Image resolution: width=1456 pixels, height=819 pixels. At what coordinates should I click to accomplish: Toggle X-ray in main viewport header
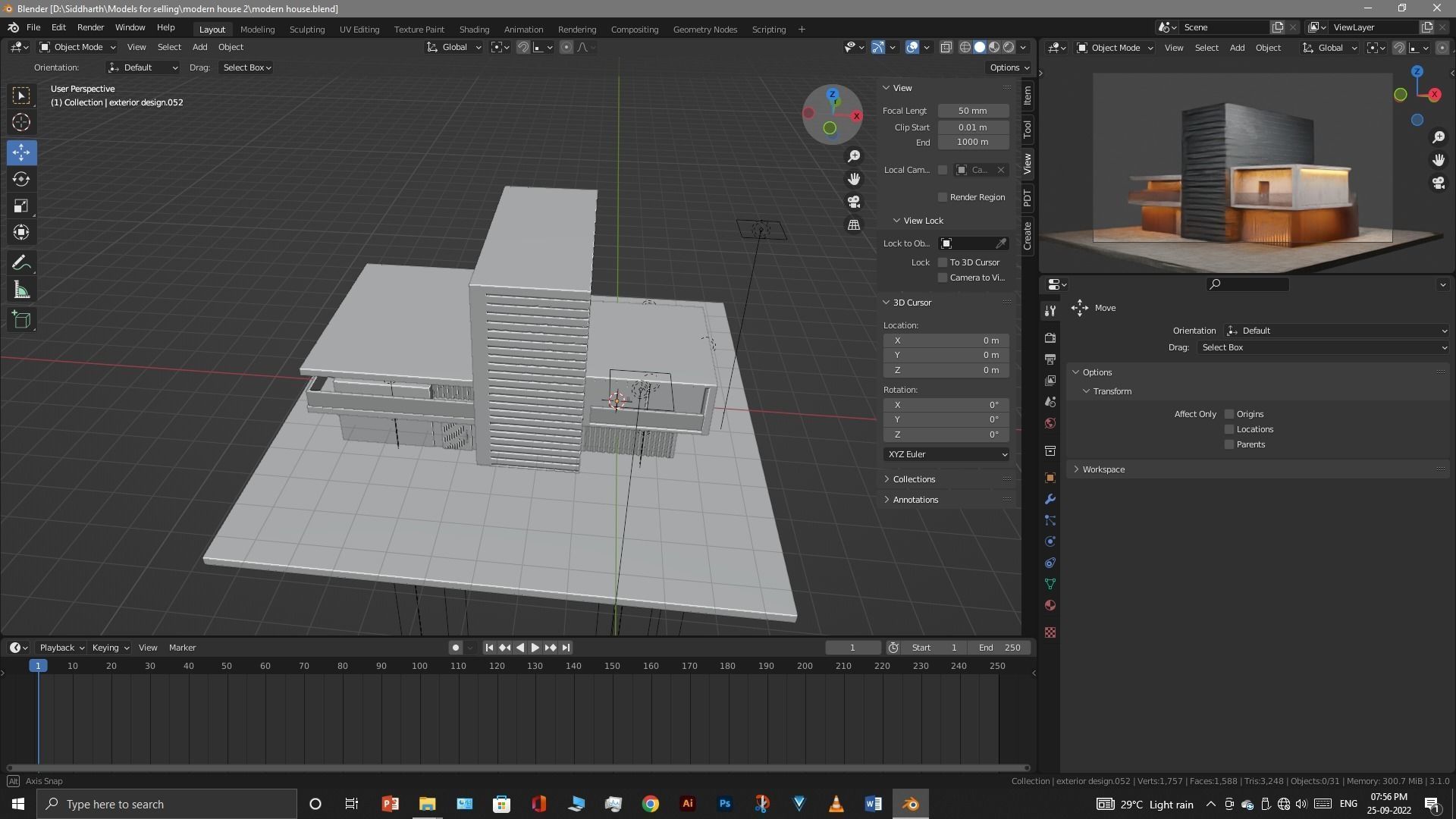point(946,47)
